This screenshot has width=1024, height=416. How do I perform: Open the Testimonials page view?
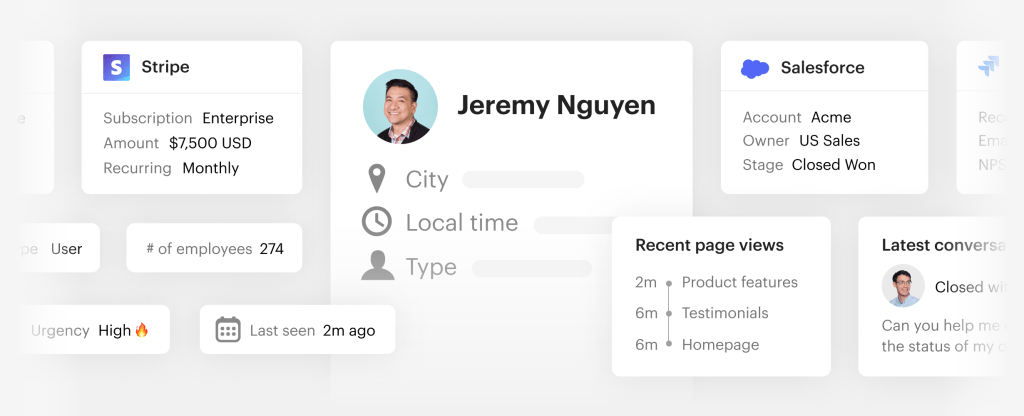tap(724, 313)
